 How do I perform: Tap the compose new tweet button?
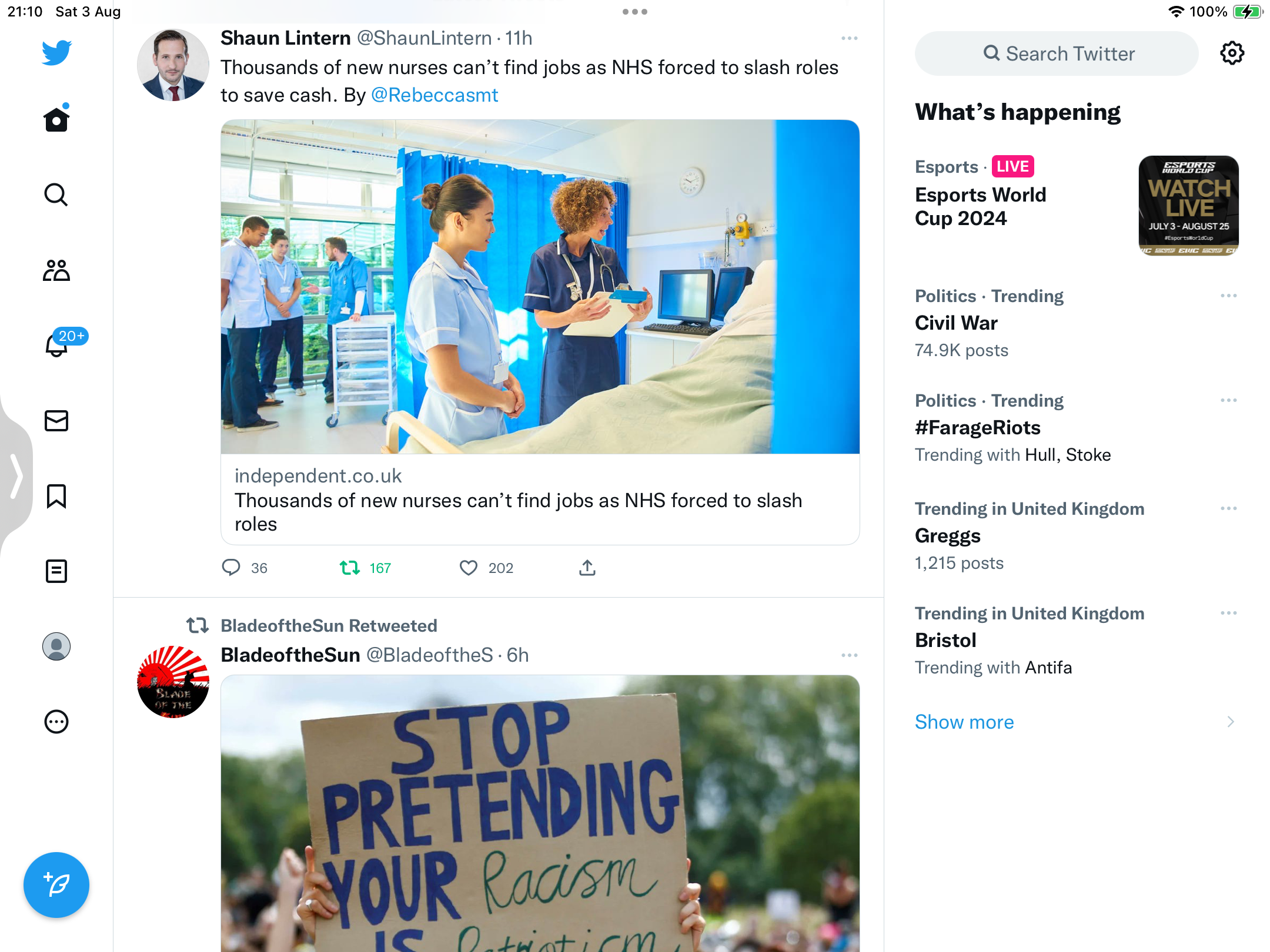point(56,885)
